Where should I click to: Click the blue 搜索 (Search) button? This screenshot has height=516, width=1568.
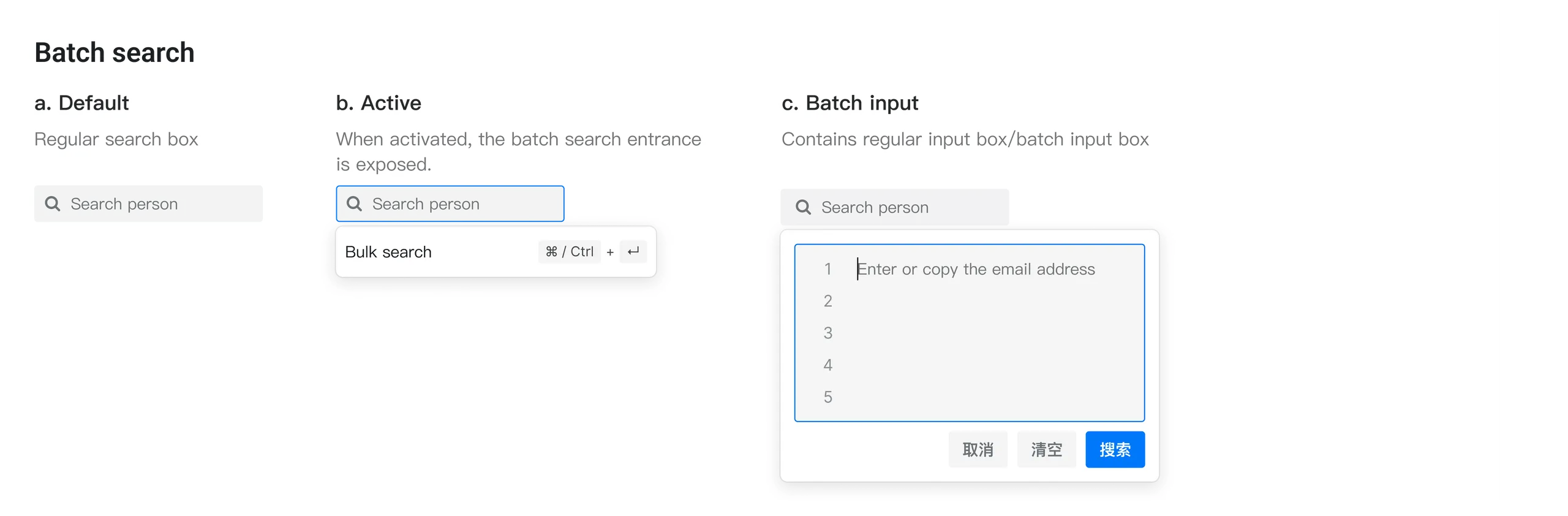tap(1115, 450)
